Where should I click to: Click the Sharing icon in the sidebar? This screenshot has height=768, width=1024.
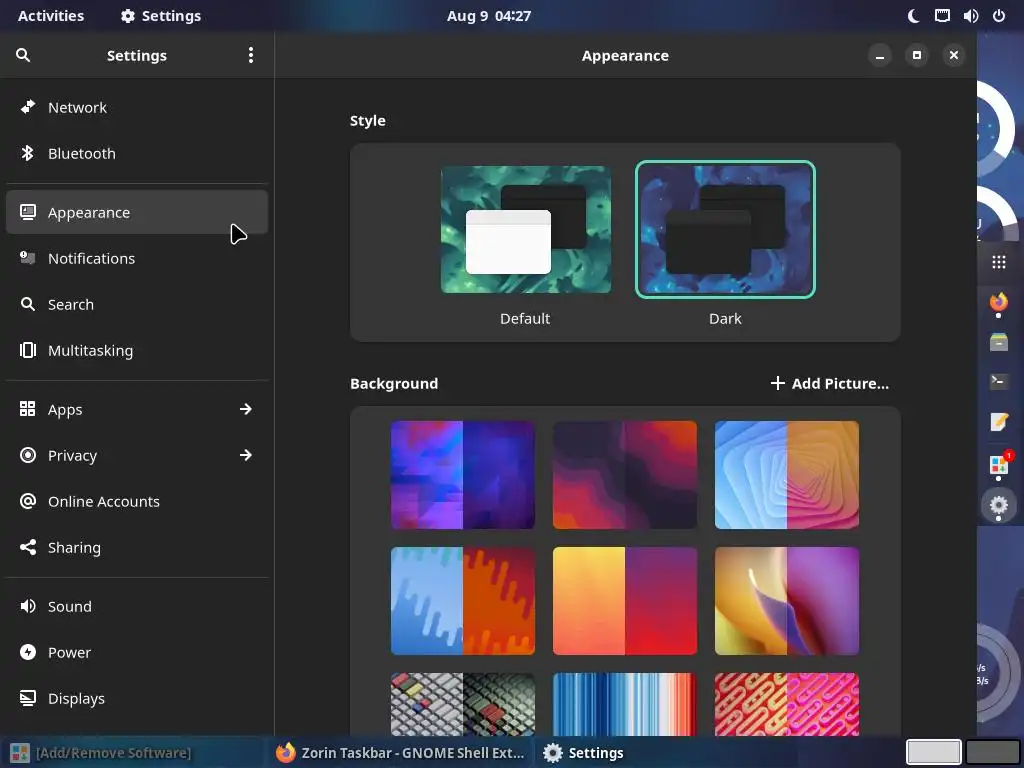[27, 547]
